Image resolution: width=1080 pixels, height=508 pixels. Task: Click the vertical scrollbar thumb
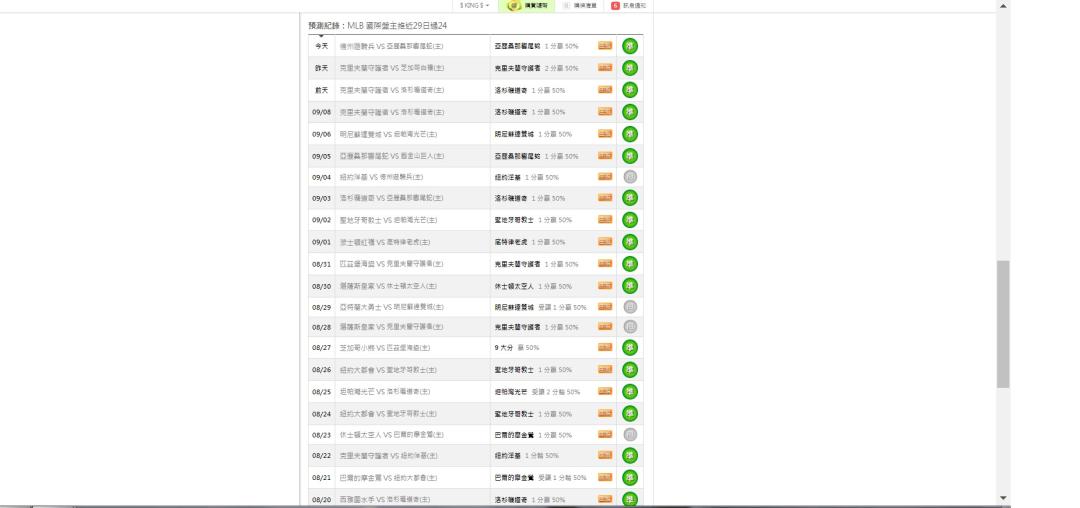tap(1003, 324)
